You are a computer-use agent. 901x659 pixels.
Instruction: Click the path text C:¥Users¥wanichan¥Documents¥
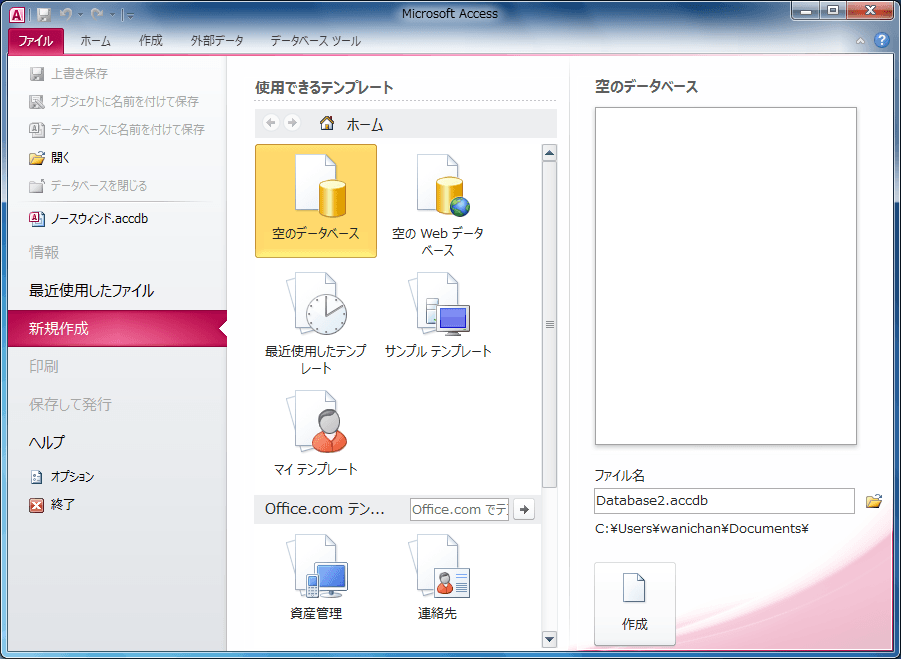(x=702, y=529)
